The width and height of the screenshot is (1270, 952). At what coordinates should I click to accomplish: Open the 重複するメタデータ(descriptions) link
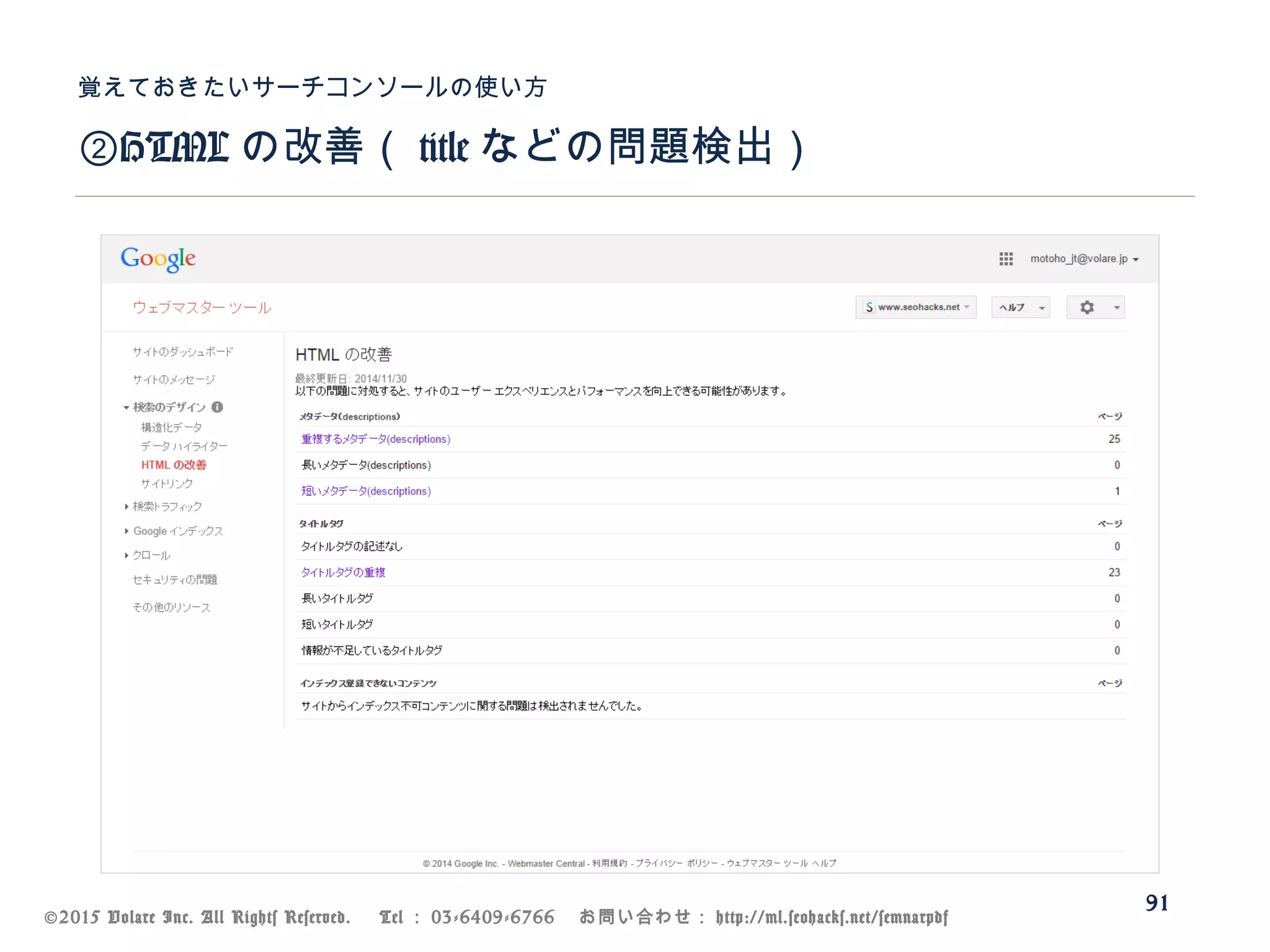376,439
